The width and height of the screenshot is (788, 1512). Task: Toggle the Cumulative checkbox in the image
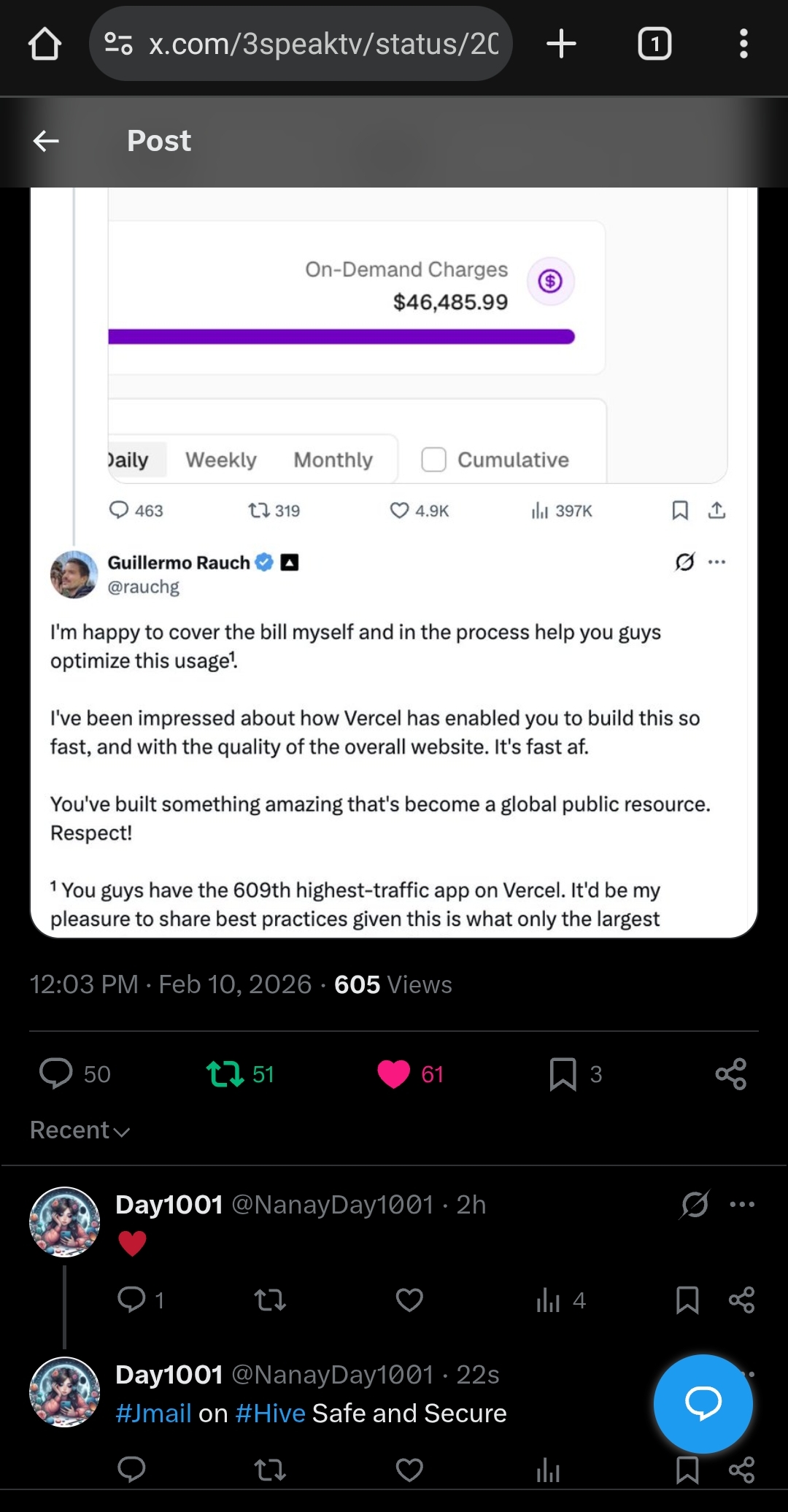click(x=433, y=460)
